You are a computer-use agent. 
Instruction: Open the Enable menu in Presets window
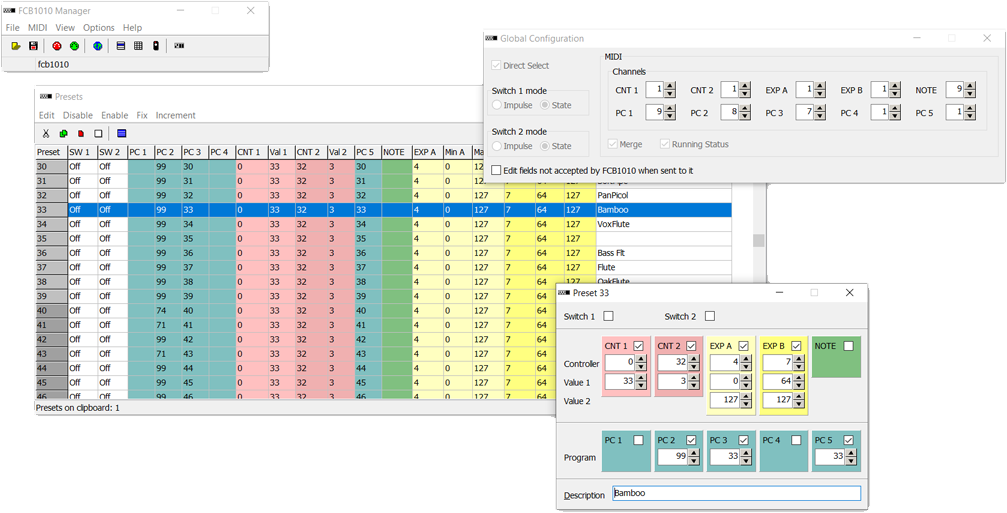(x=114, y=116)
